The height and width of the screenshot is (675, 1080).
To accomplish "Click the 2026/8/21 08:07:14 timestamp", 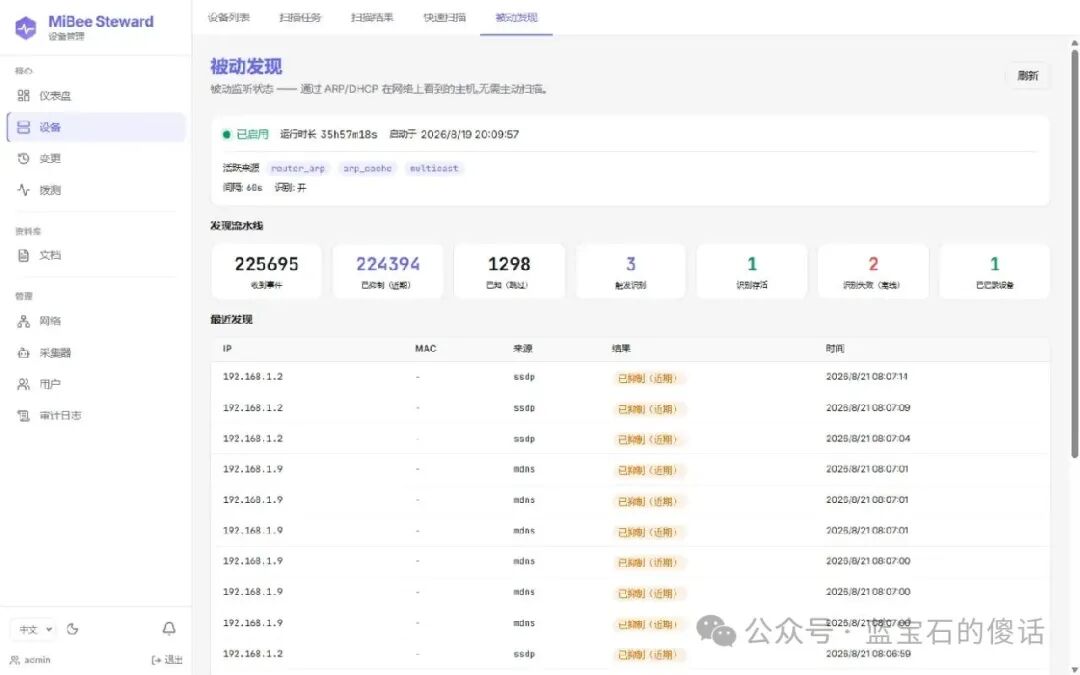I will (866, 377).
